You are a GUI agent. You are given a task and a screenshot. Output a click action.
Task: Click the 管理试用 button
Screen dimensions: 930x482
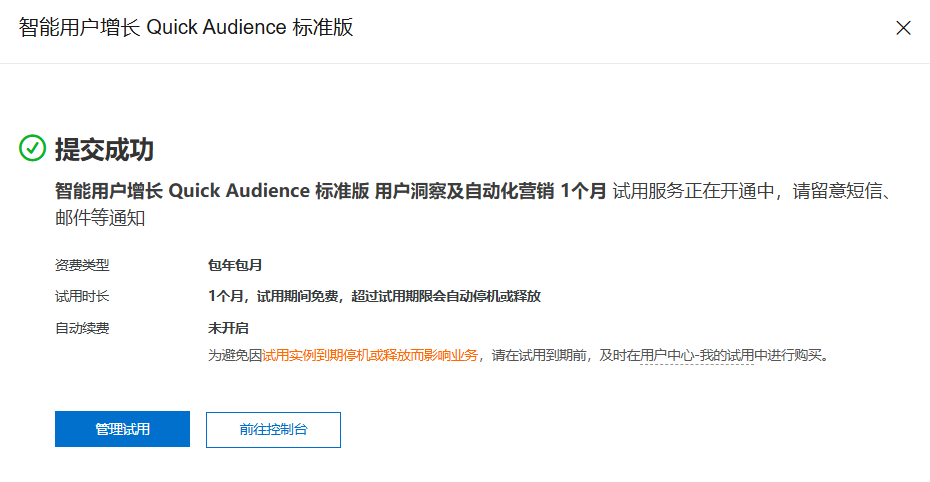click(x=122, y=429)
